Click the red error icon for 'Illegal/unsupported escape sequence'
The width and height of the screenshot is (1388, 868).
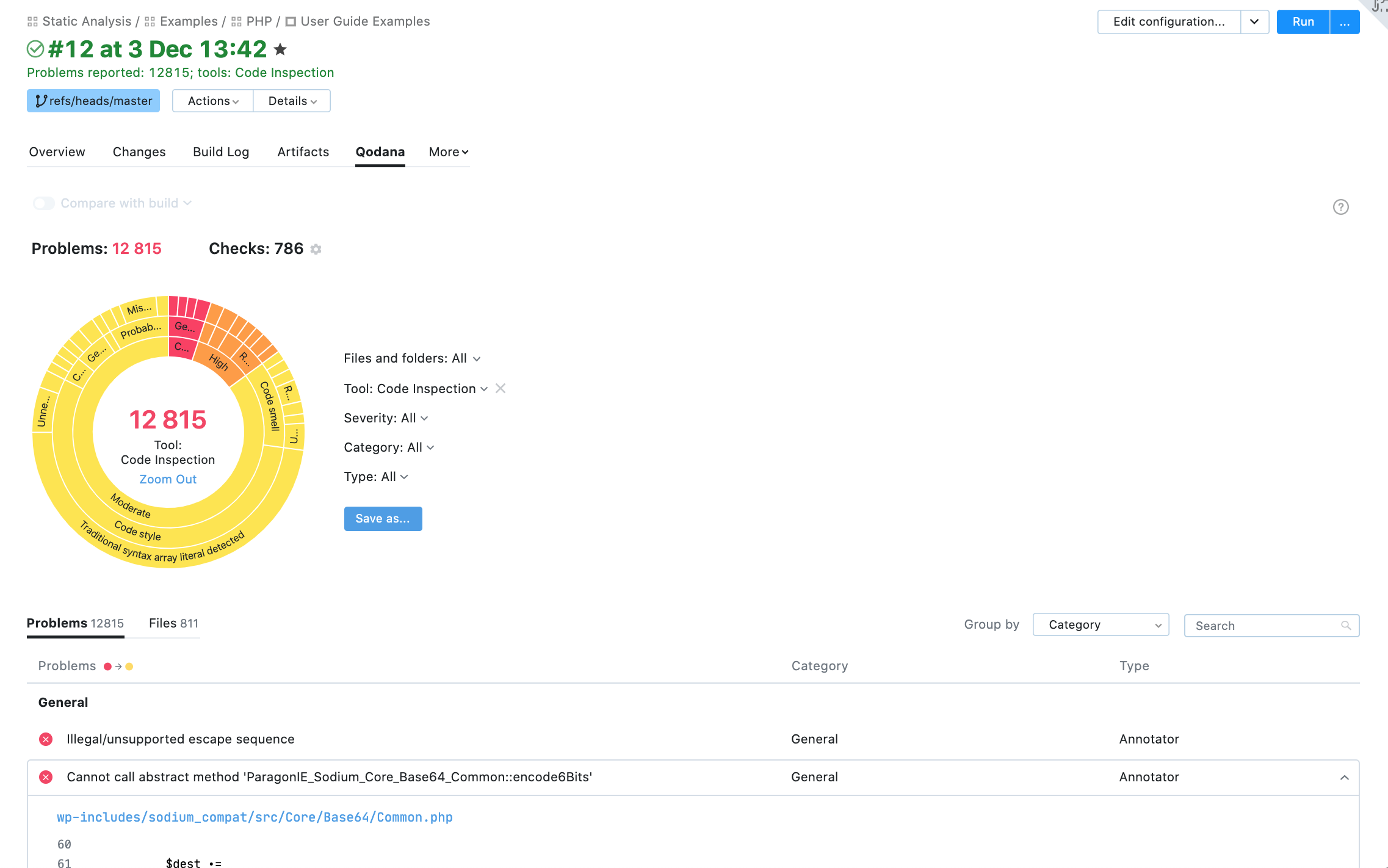[x=45, y=739]
